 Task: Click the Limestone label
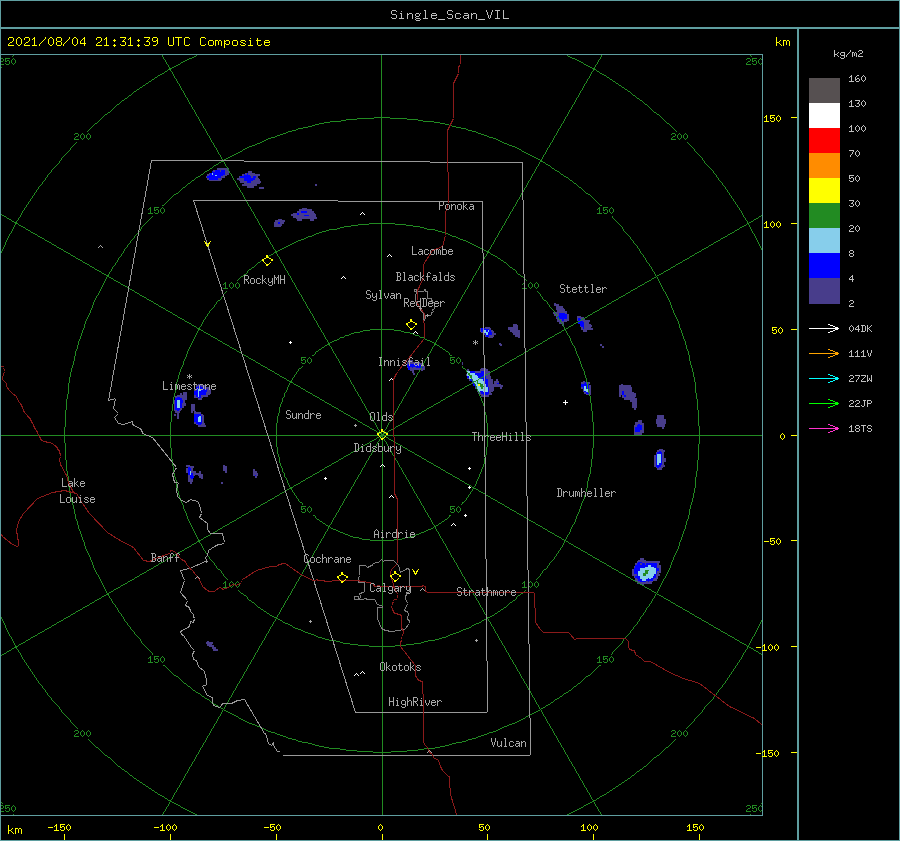click(x=189, y=386)
